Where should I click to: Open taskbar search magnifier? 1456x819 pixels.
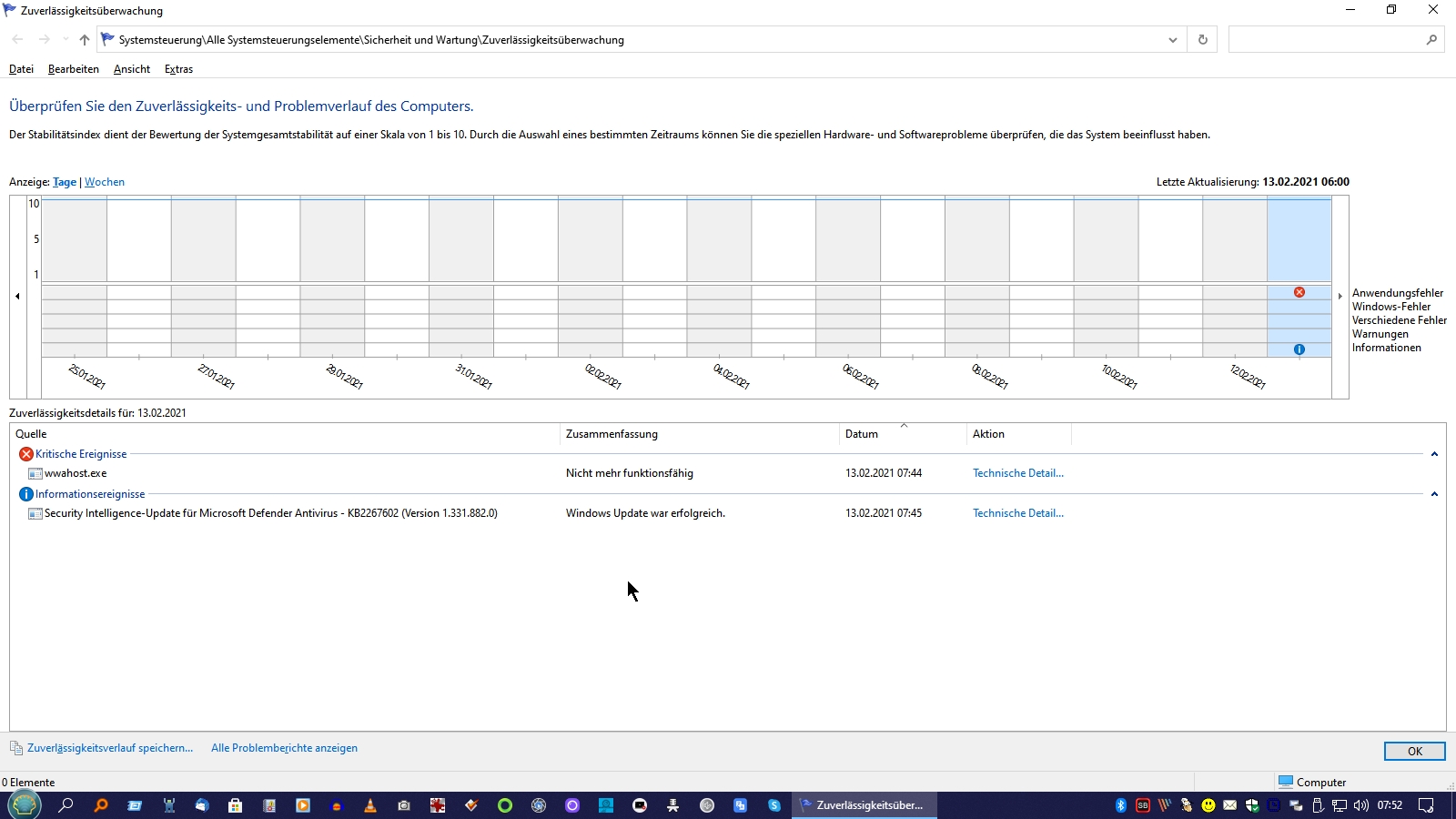click(66, 805)
